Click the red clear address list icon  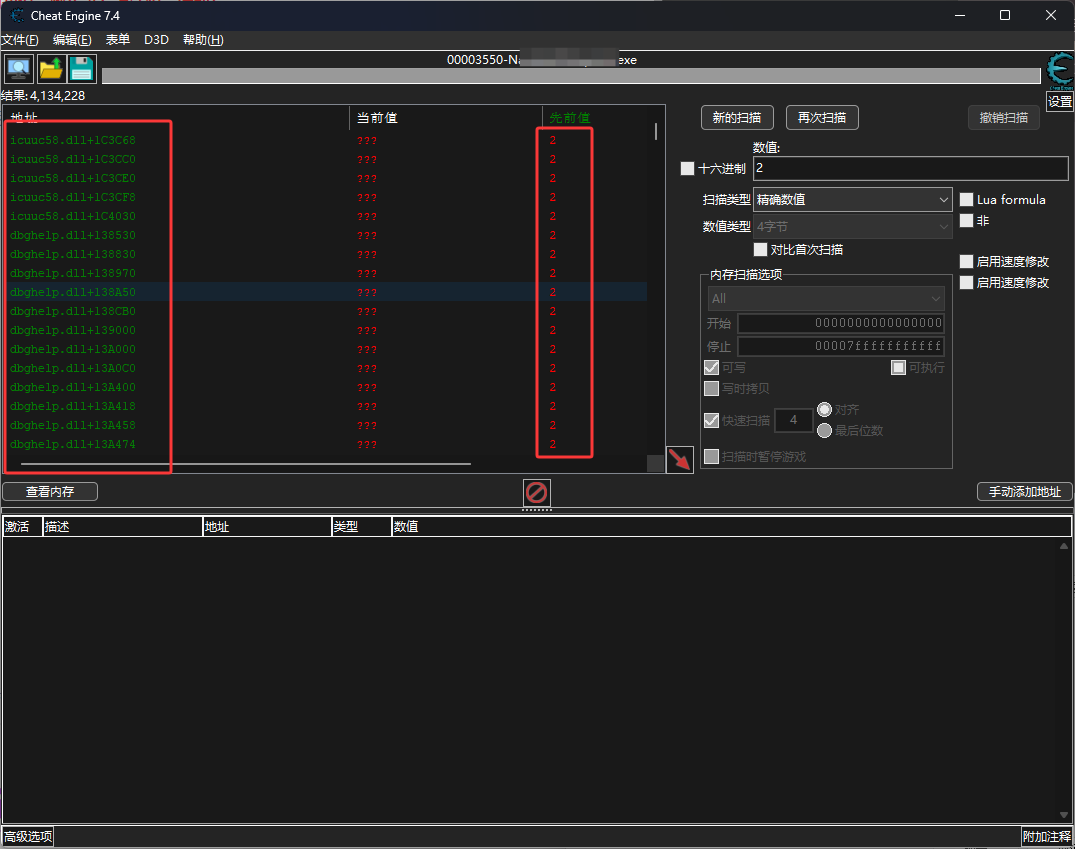536,492
